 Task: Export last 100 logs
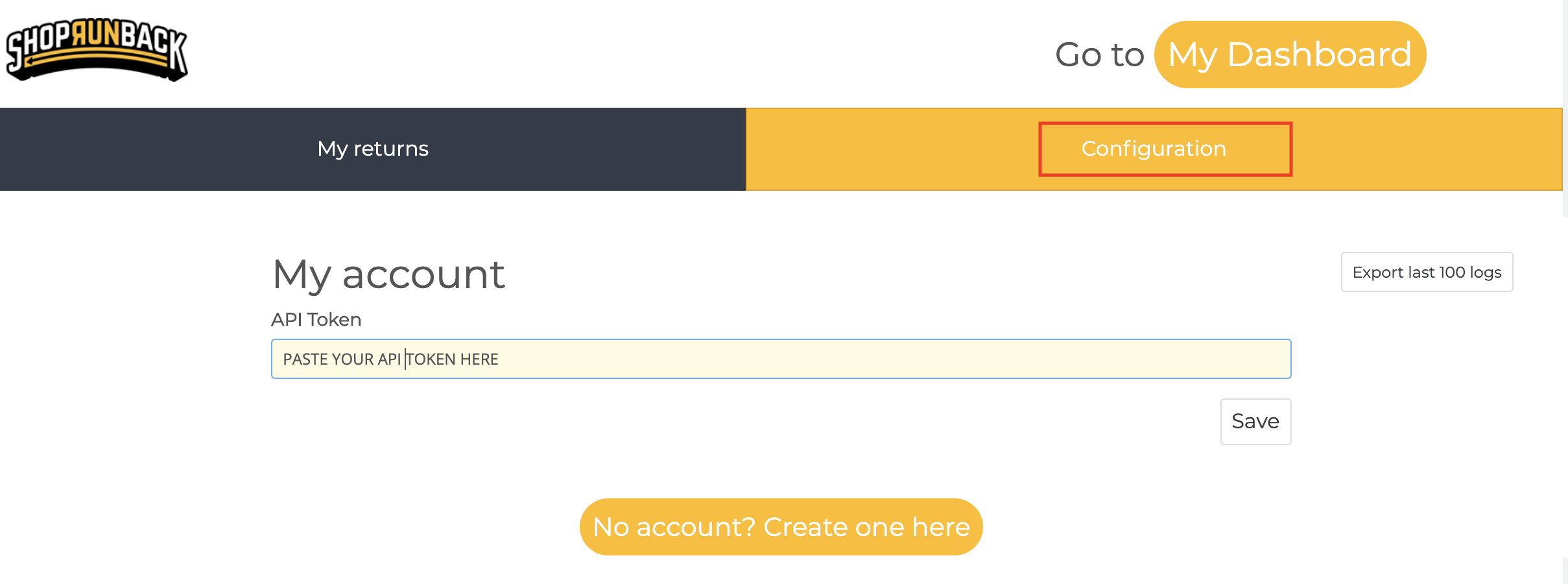[x=1427, y=272]
